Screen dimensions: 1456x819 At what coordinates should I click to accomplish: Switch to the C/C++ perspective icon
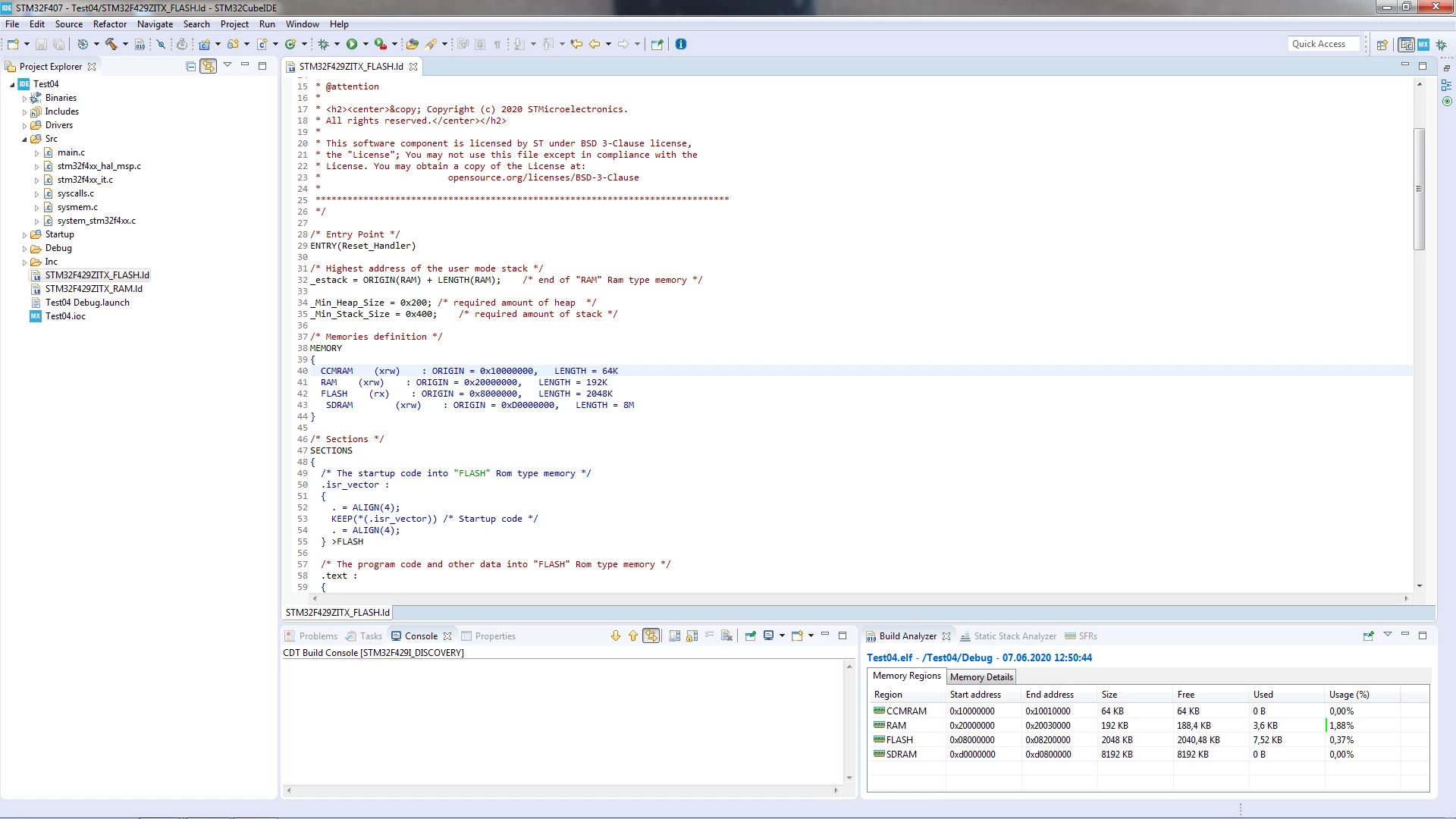pyautogui.click(x=1407, y=44)
